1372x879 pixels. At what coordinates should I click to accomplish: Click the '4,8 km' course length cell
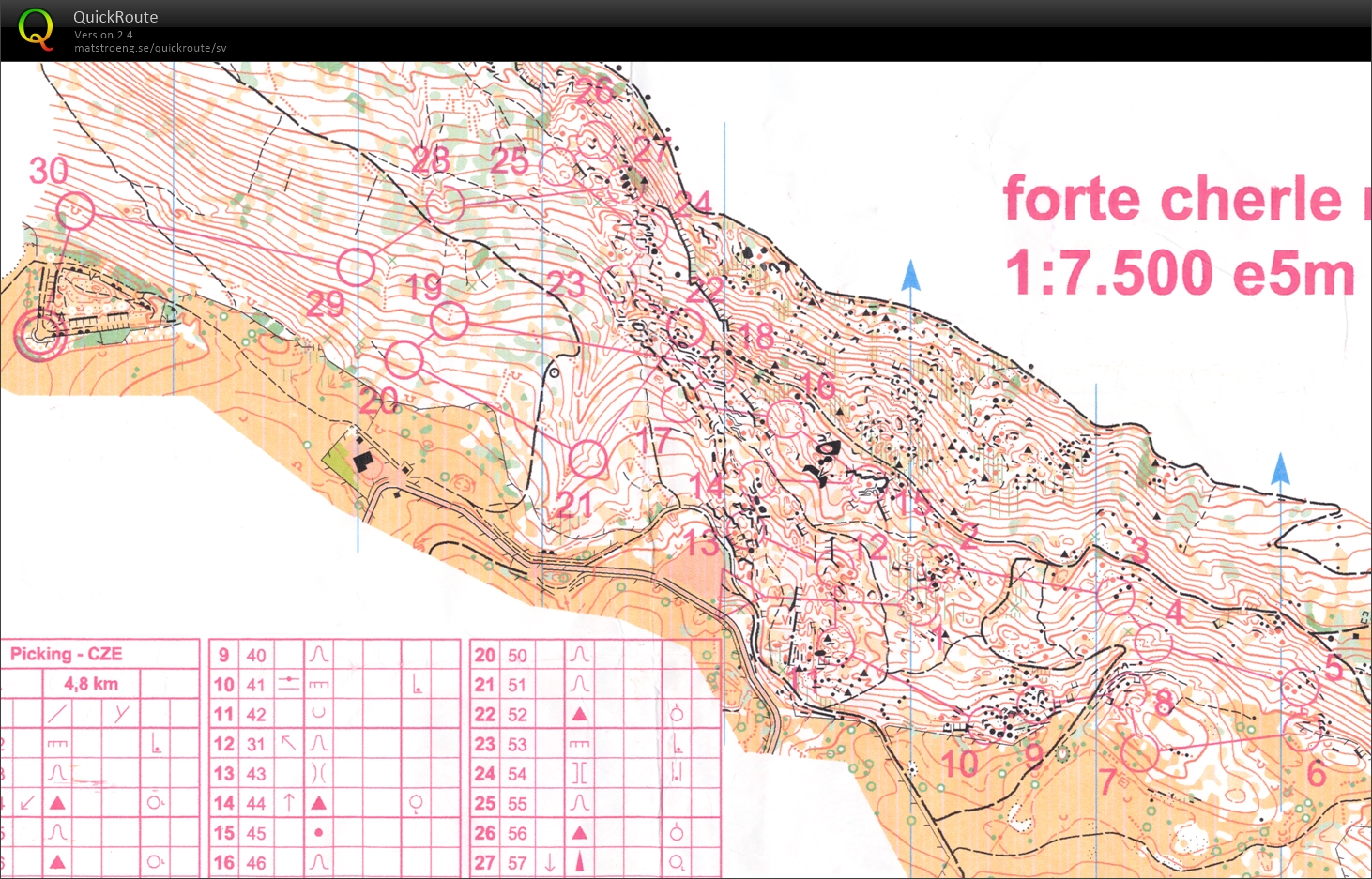tap(91, 683)
